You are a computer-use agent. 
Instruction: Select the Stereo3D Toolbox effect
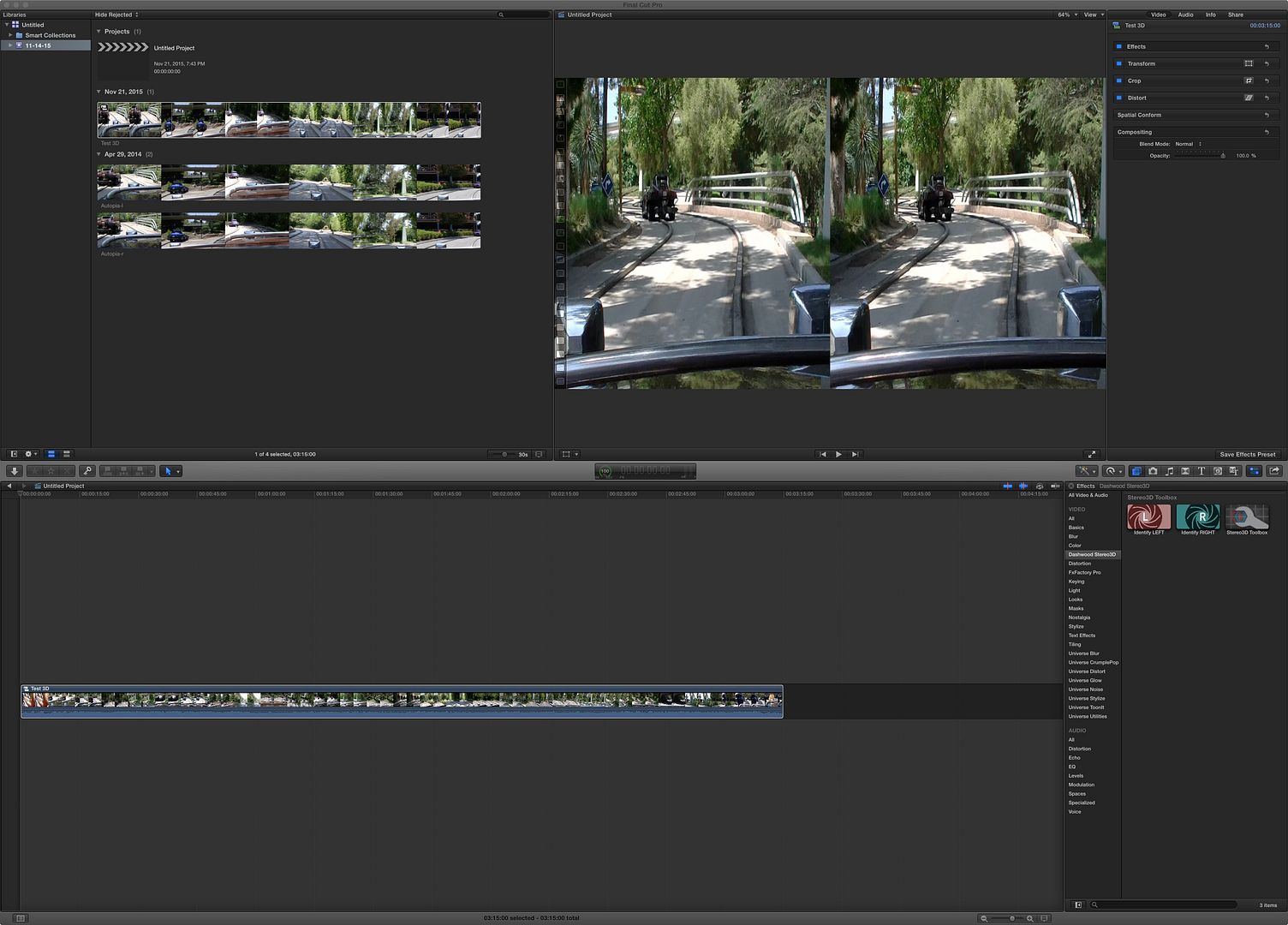[1247, 520]
